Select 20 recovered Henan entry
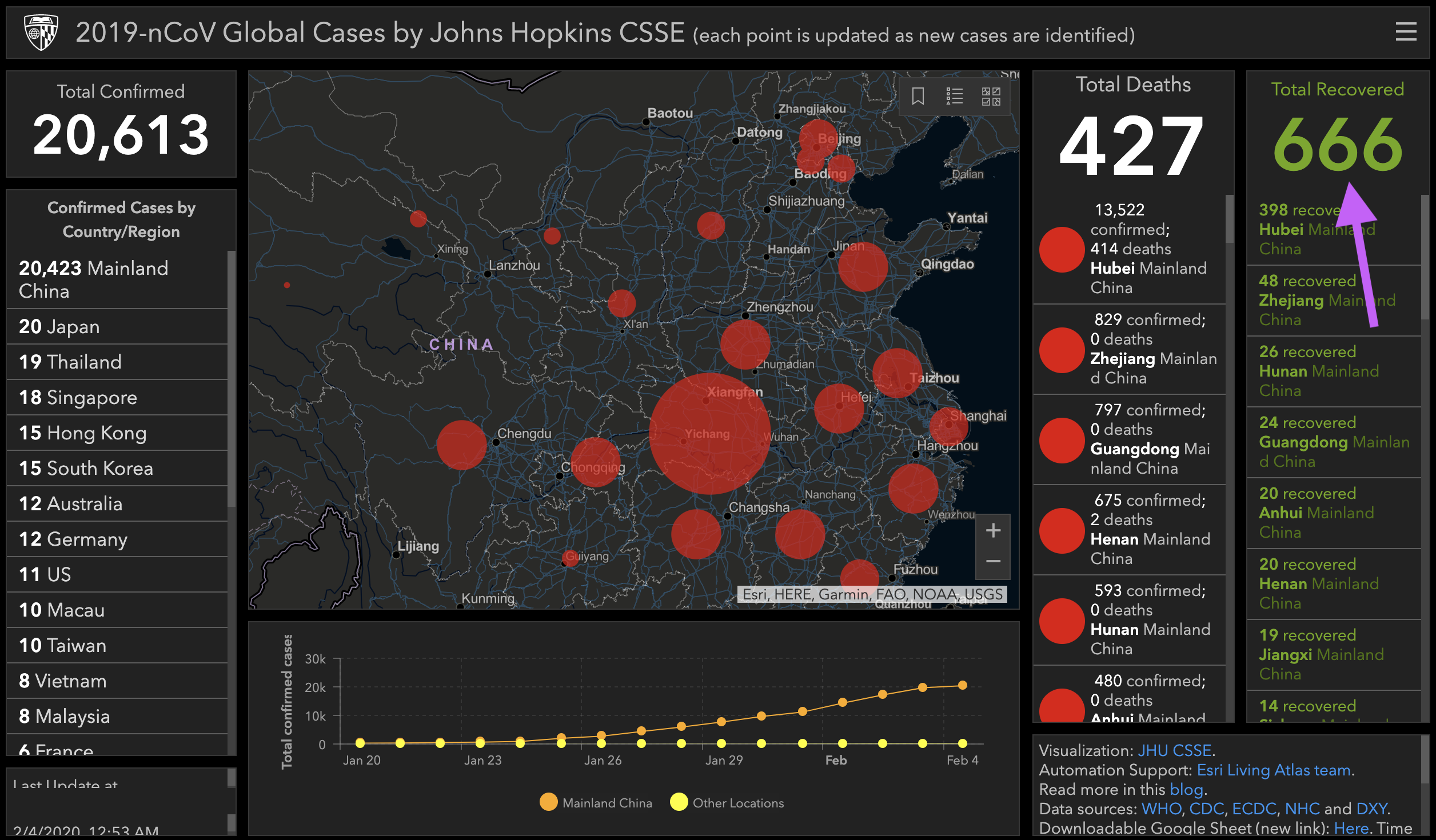Viewport: 1436px width, 840px height. pyautogui.click(x=1334, y=584)
